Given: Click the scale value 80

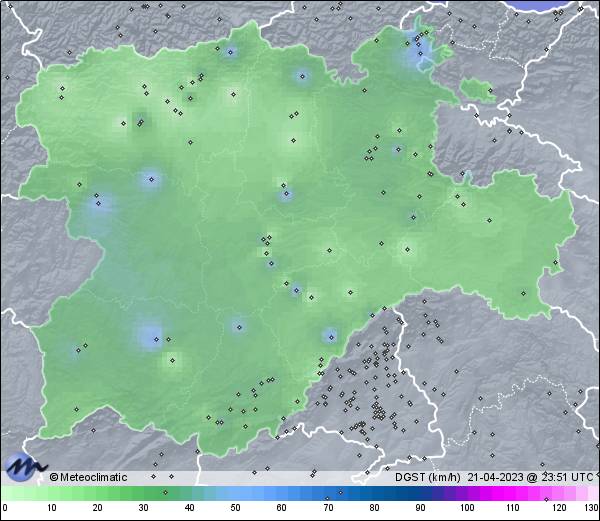Looking at the screenshot, I should click(374, 508).
